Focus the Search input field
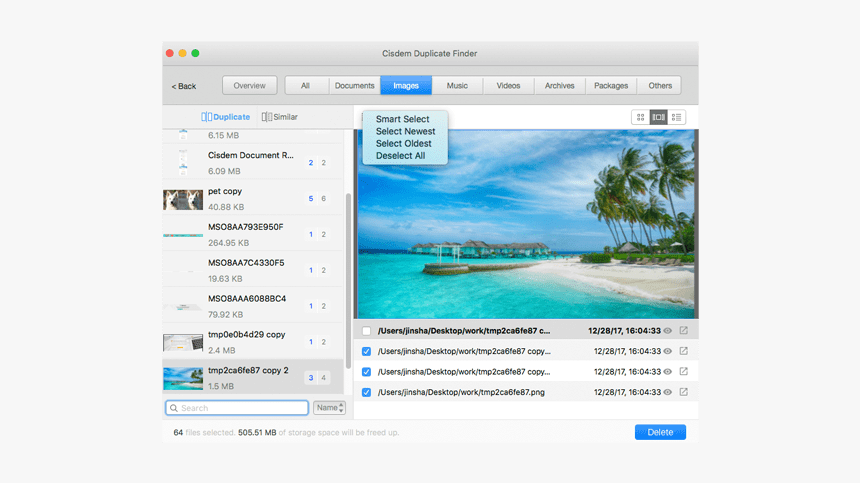This screenshot has width=860, height=483. 237,408
